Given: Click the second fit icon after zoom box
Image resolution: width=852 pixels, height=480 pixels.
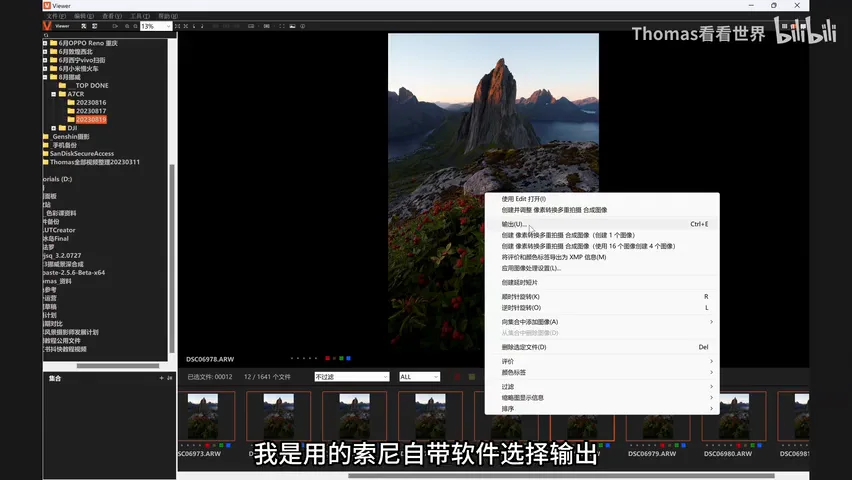Looking at the screenshot, I should pyautogui.click(x=186, y=26).
